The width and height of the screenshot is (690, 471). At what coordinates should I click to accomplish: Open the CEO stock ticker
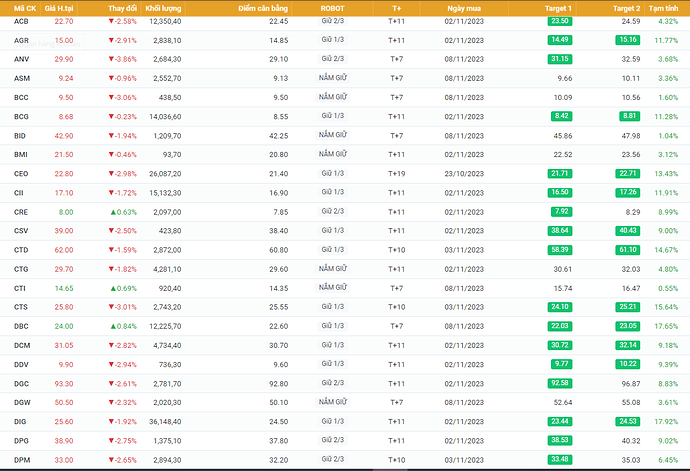tap(21, 173)
